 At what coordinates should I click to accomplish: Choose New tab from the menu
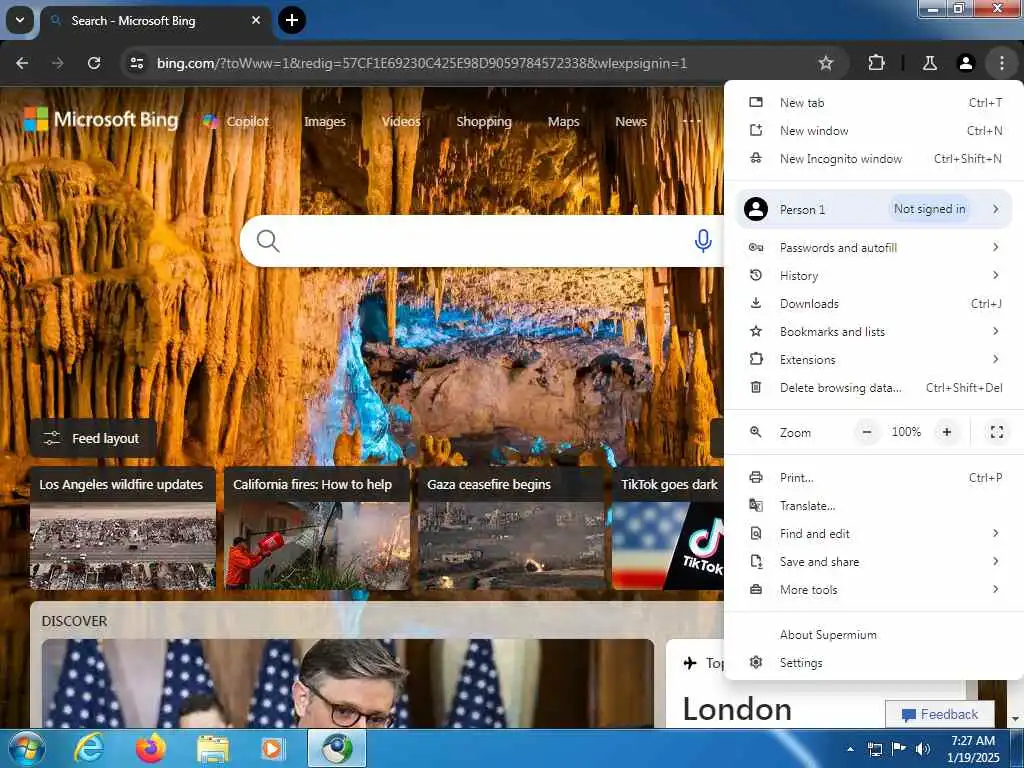click(x=874, y=103)
